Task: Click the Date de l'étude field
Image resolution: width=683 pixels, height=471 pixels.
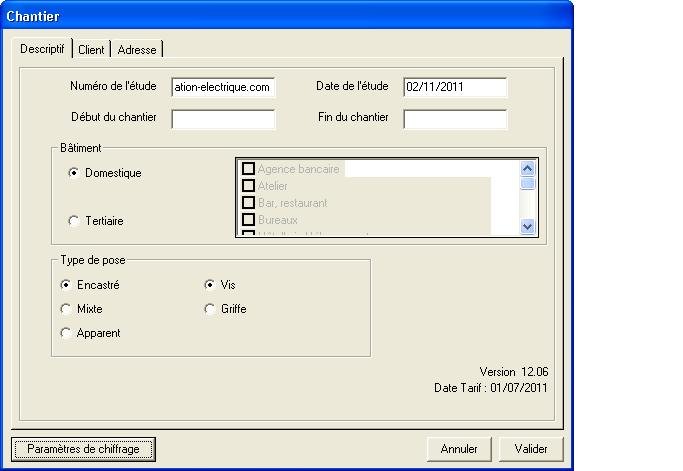Action: 455,87
